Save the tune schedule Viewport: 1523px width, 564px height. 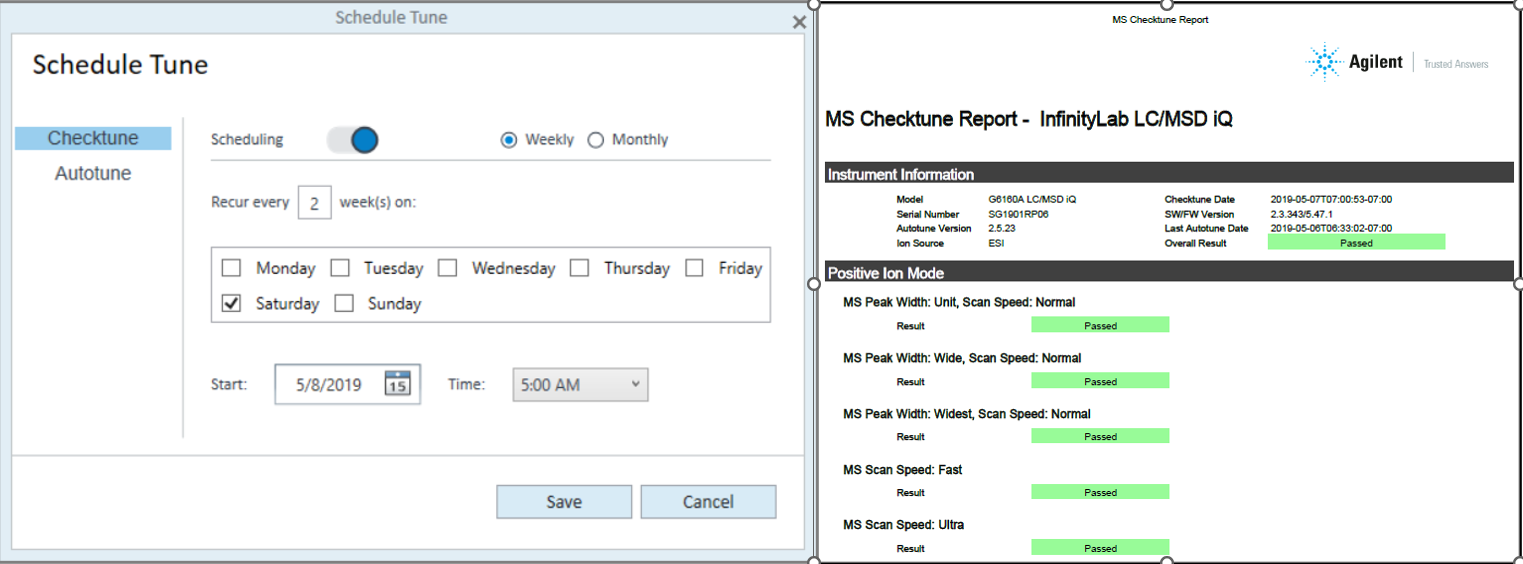[564, 502]
